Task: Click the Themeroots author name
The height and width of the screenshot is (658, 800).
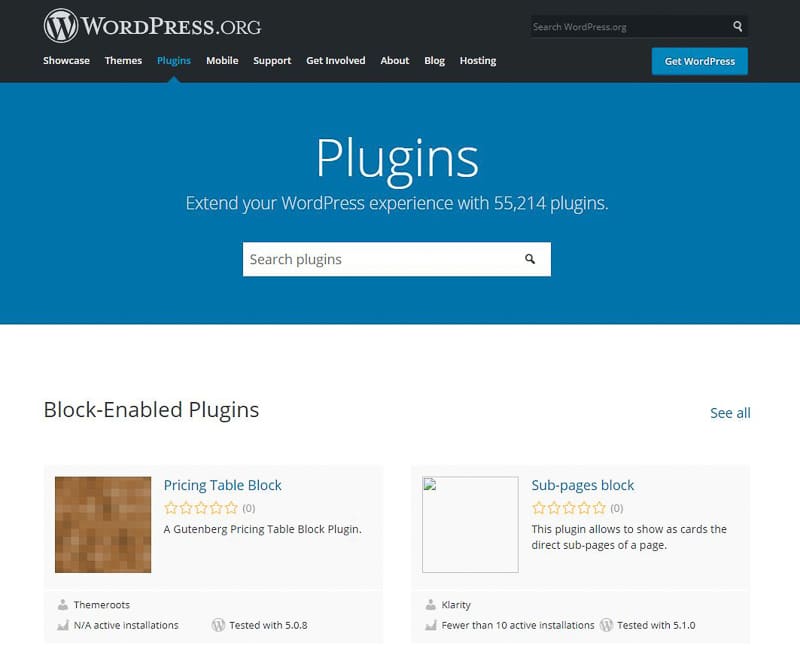Action: pyautogui.click(x=102, y=605)
